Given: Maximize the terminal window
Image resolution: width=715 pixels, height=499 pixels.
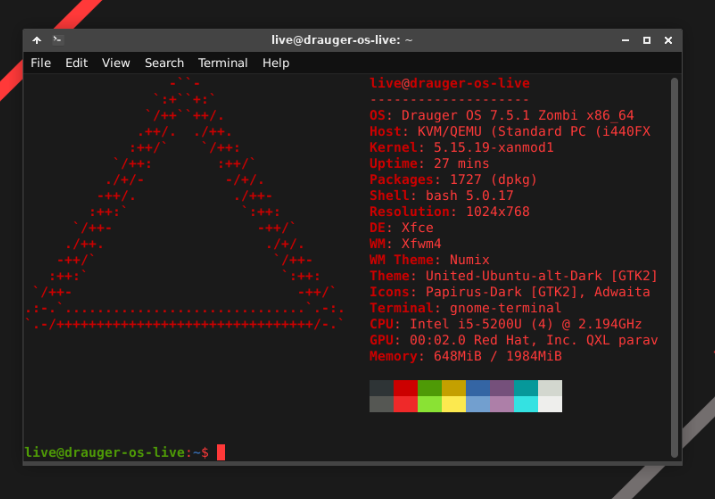Looking at the screenshot, I should tap(647, 40).
